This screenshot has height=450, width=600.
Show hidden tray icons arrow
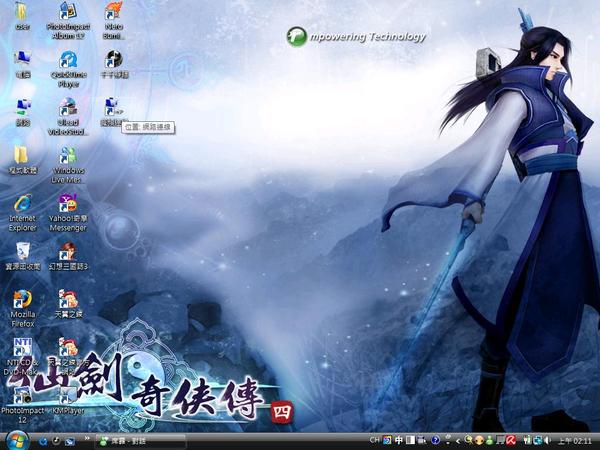click(x=458, y=441)
